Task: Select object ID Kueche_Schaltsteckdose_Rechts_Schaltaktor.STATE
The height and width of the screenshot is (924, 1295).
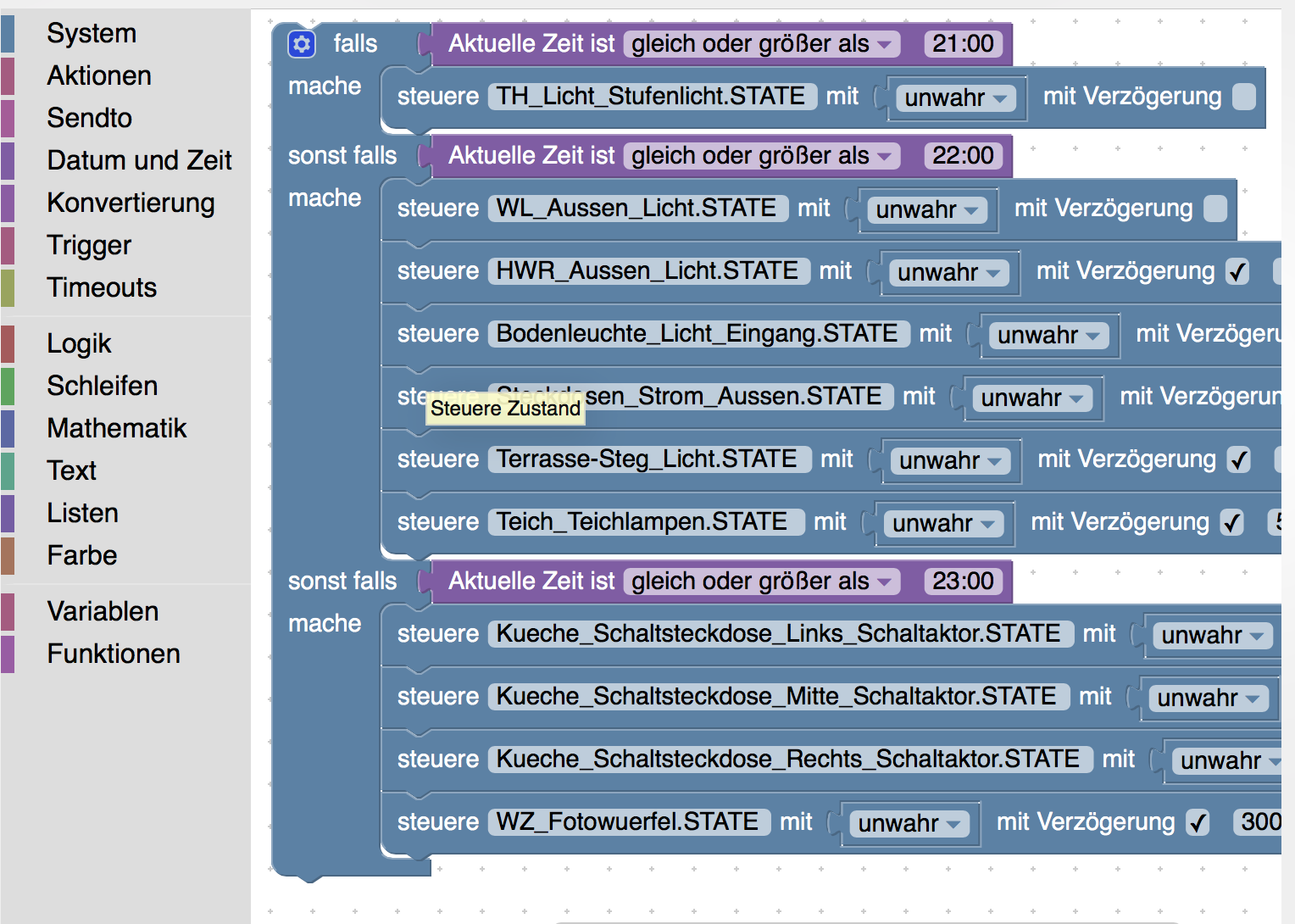Action: pyautogui.click(x=790, y=759)
